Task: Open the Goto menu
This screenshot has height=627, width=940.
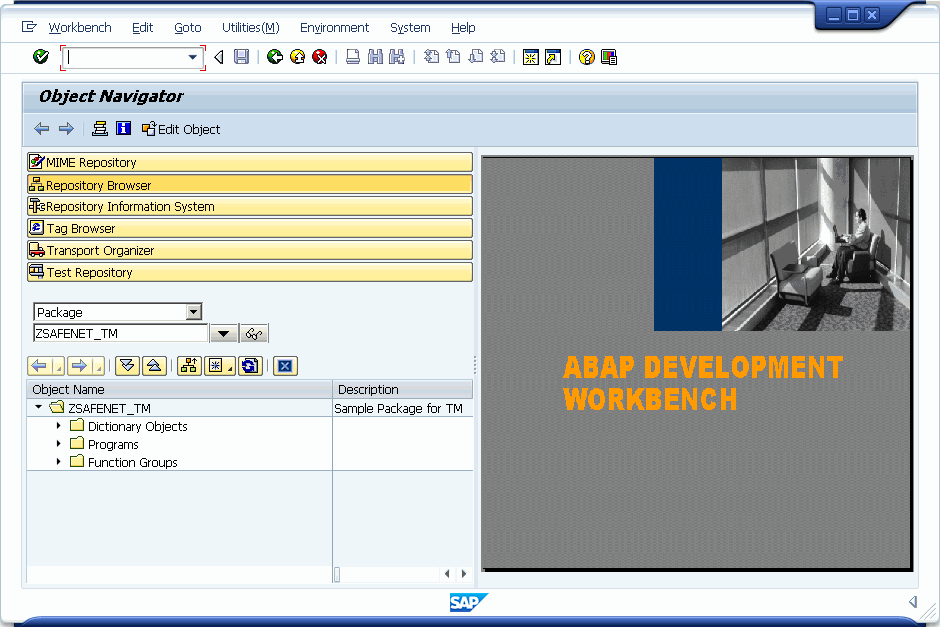Action: [188, 28]
